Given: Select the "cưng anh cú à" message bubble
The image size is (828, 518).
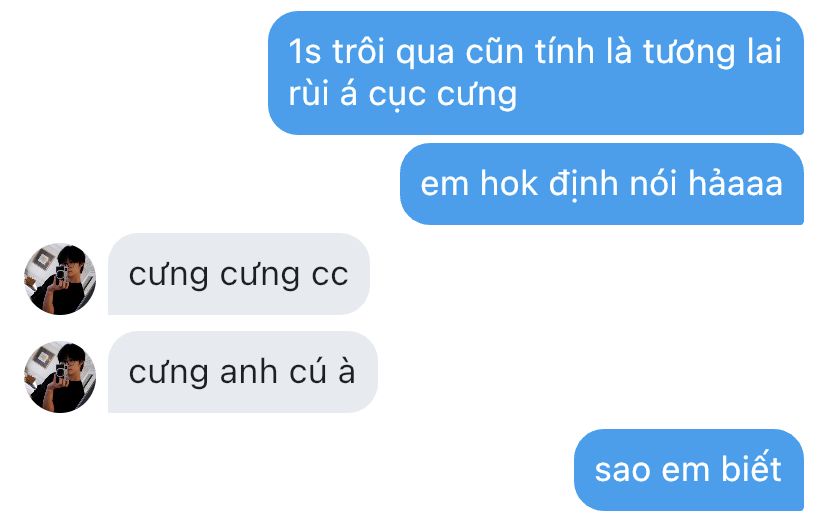Looking at the screenshot, I should click(x=243, y=372).
